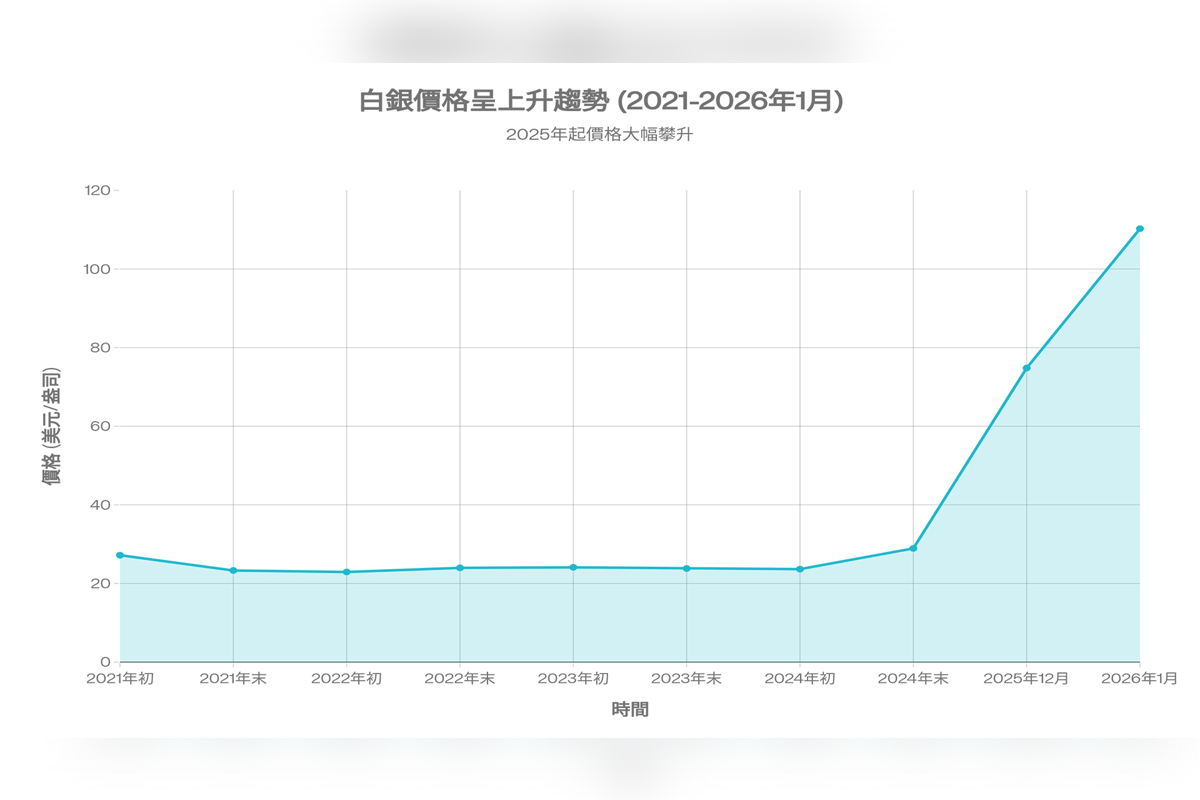
Task: Select the 2023年初 data point marker
Action: pos(573,568)
